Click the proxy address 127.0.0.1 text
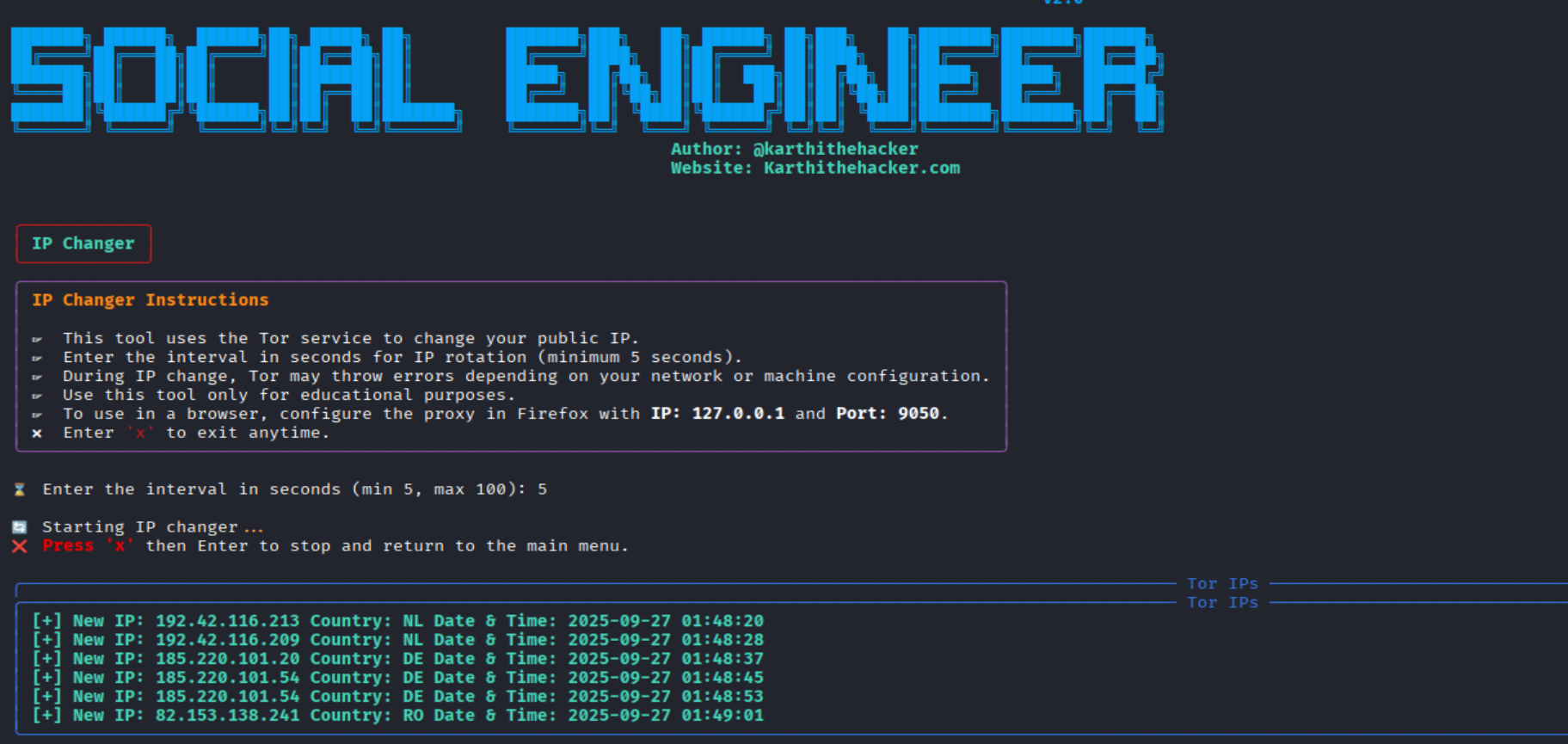Image resolution: width=1568 pixels, height=744 pixels. coord(738,414)
